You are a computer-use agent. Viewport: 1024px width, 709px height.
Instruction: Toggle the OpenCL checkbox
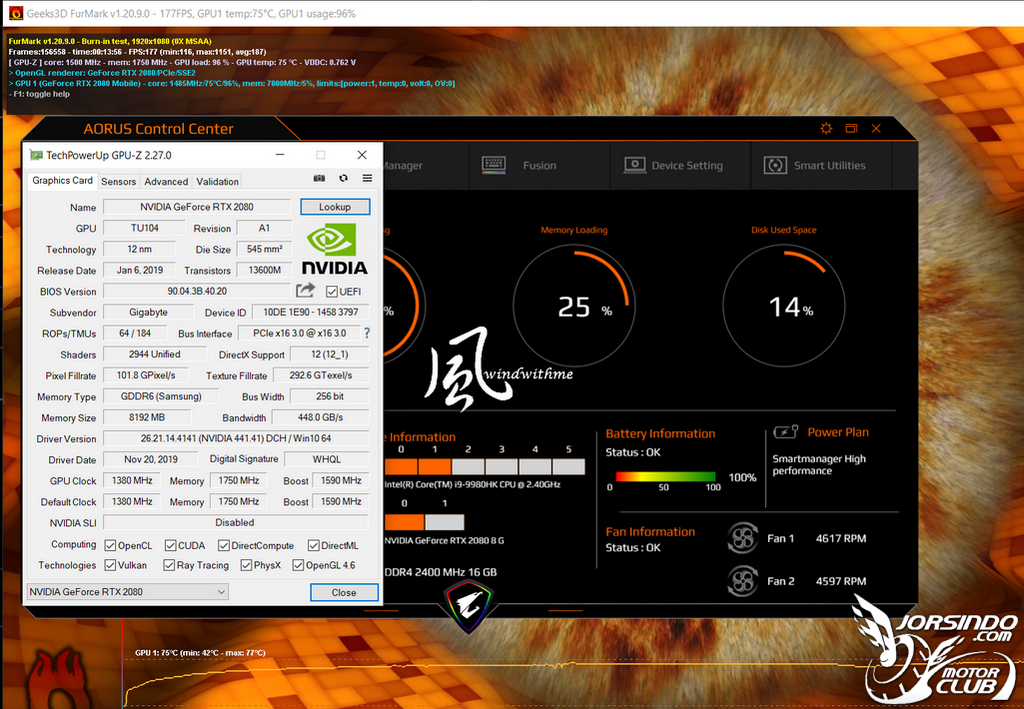[110, 545]
